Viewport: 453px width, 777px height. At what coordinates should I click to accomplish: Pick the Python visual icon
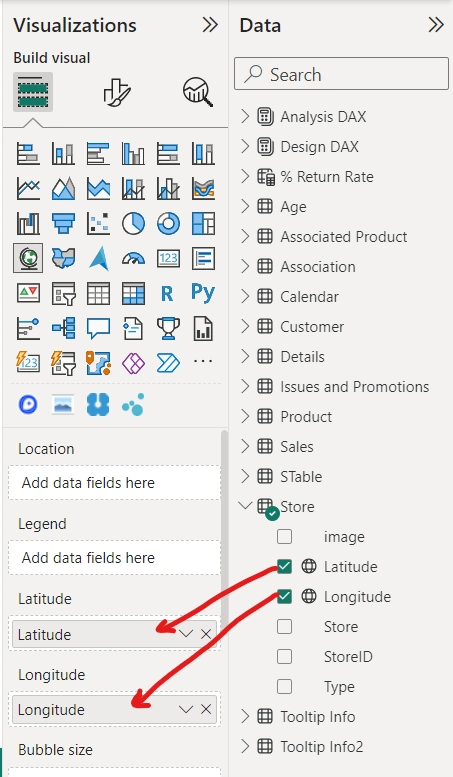203,293
